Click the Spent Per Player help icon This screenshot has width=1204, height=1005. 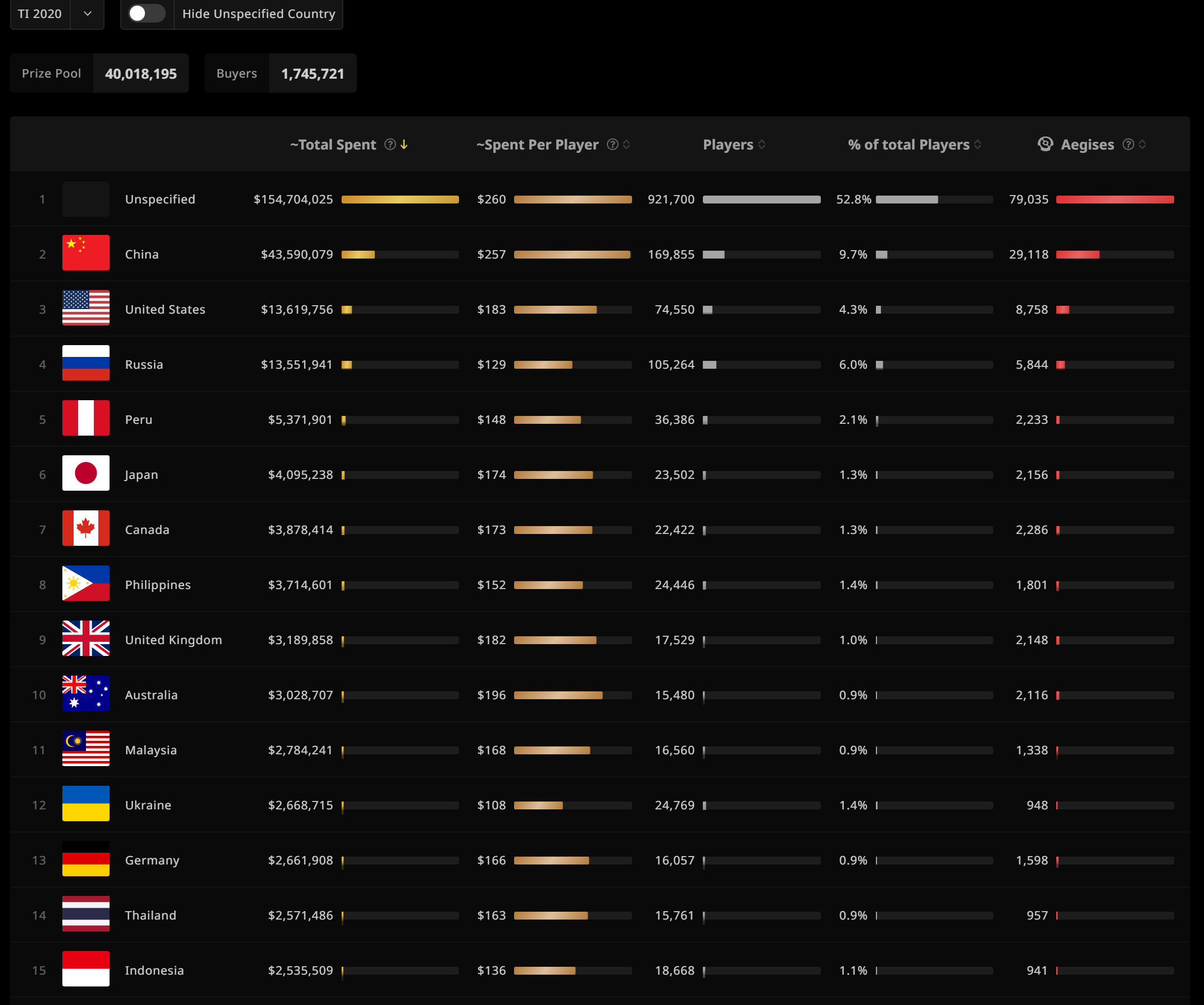[612, 144]
